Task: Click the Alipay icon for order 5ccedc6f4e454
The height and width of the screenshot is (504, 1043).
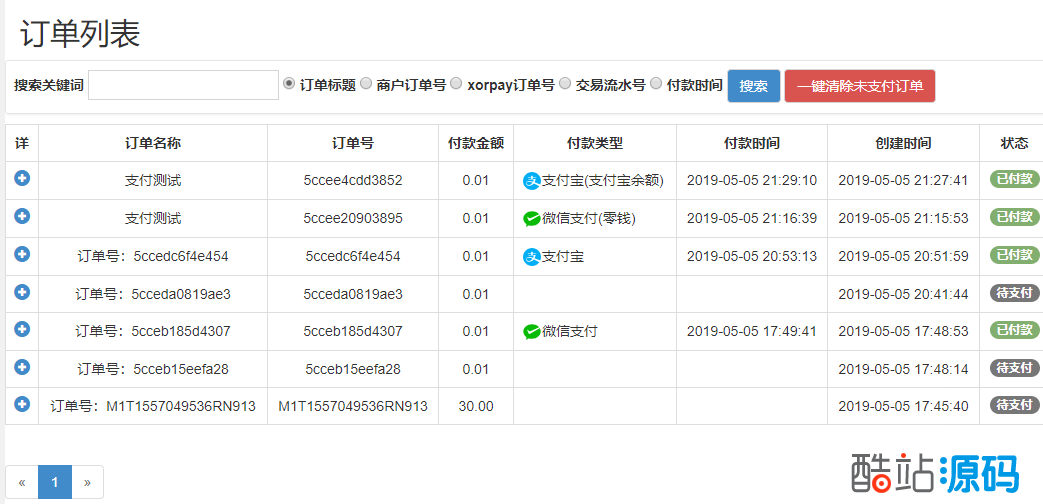Action: pyautogui.click(x=532, y=257)
